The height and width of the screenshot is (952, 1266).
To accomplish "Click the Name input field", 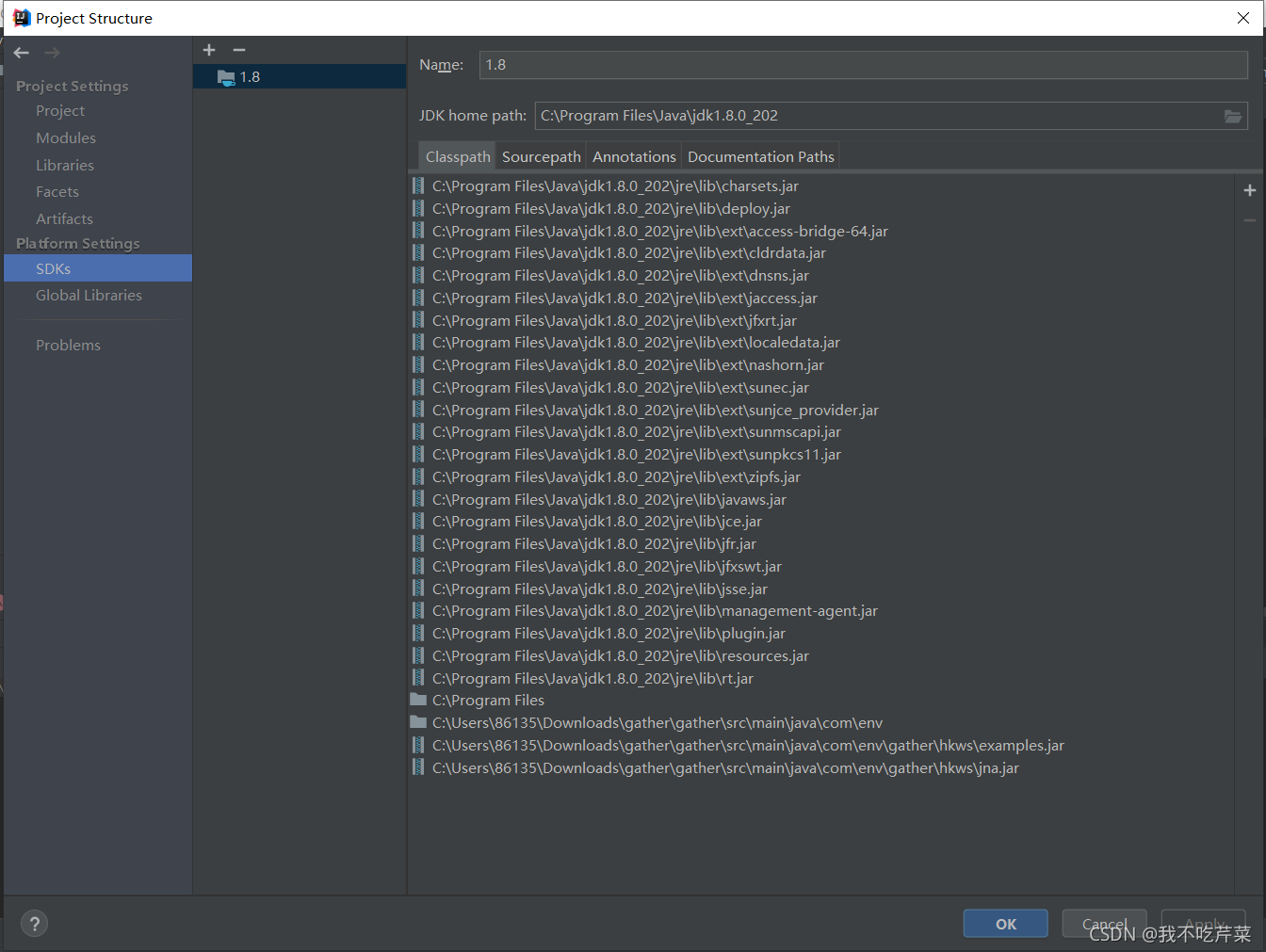I will (863, 65).
